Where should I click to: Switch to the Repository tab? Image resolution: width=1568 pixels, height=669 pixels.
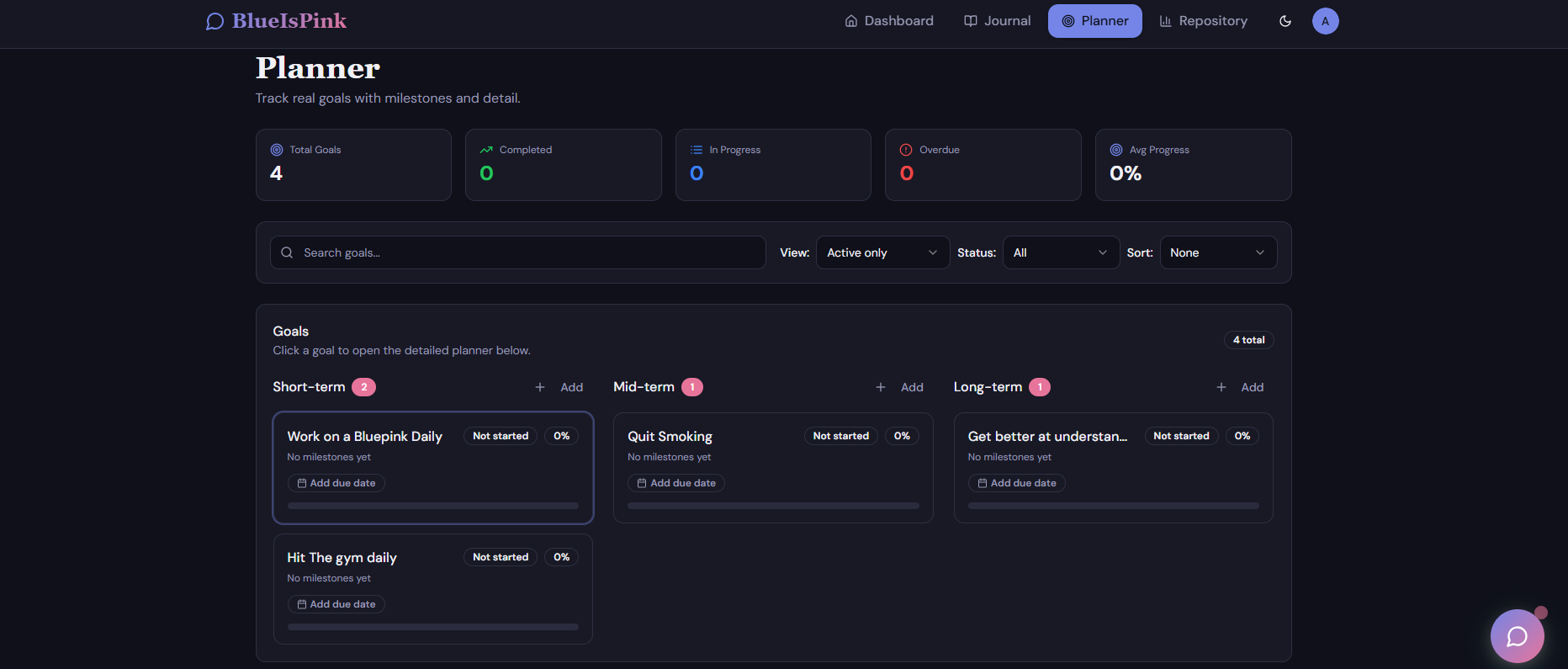1204,21
